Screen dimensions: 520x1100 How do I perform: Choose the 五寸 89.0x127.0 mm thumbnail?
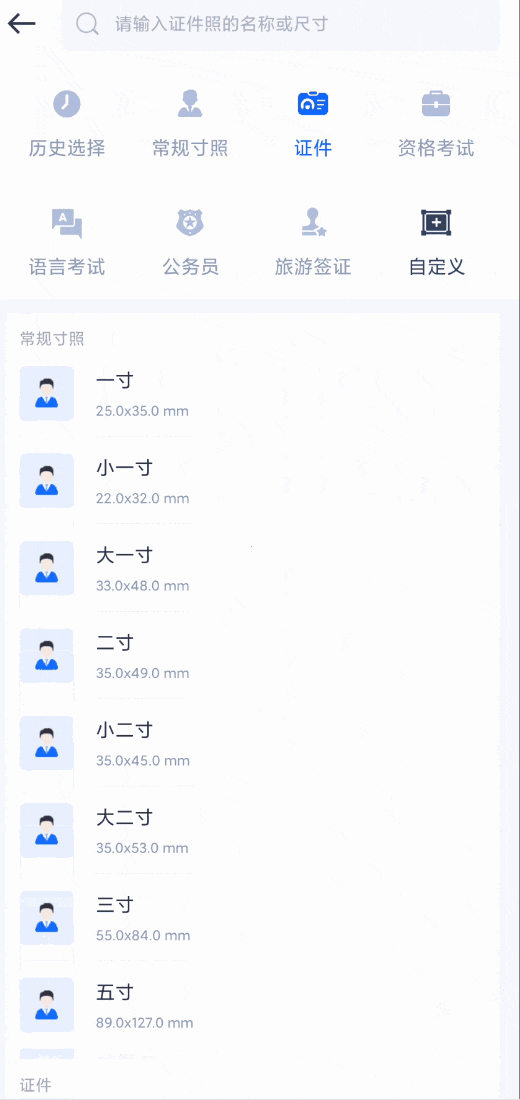pyautogui.click(x=47, y=1005)
